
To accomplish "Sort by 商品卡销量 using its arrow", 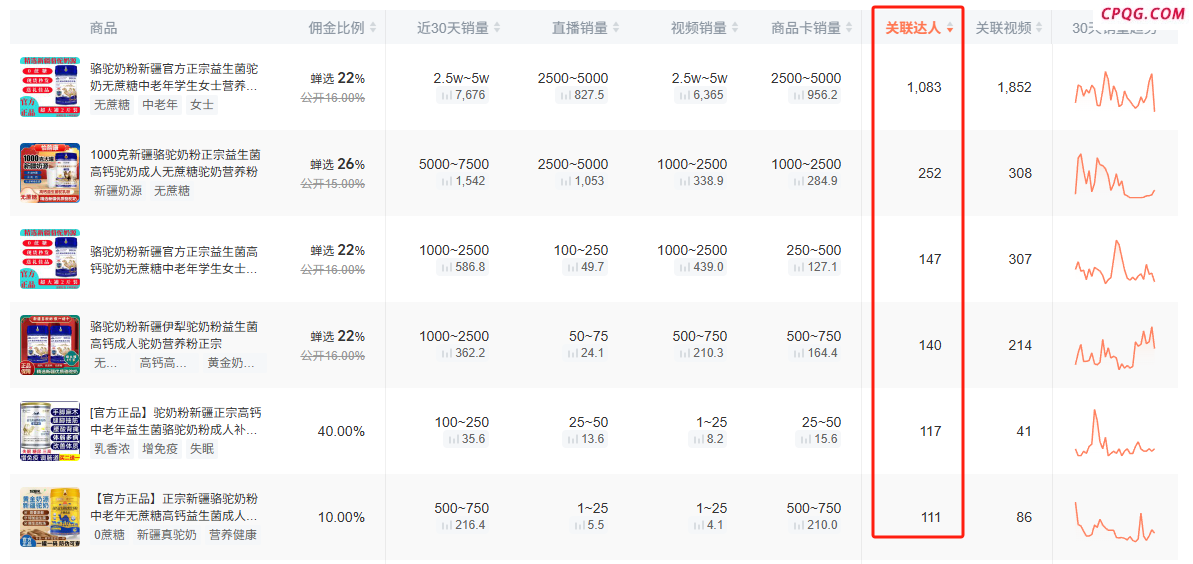I will [x=850, y=28].
